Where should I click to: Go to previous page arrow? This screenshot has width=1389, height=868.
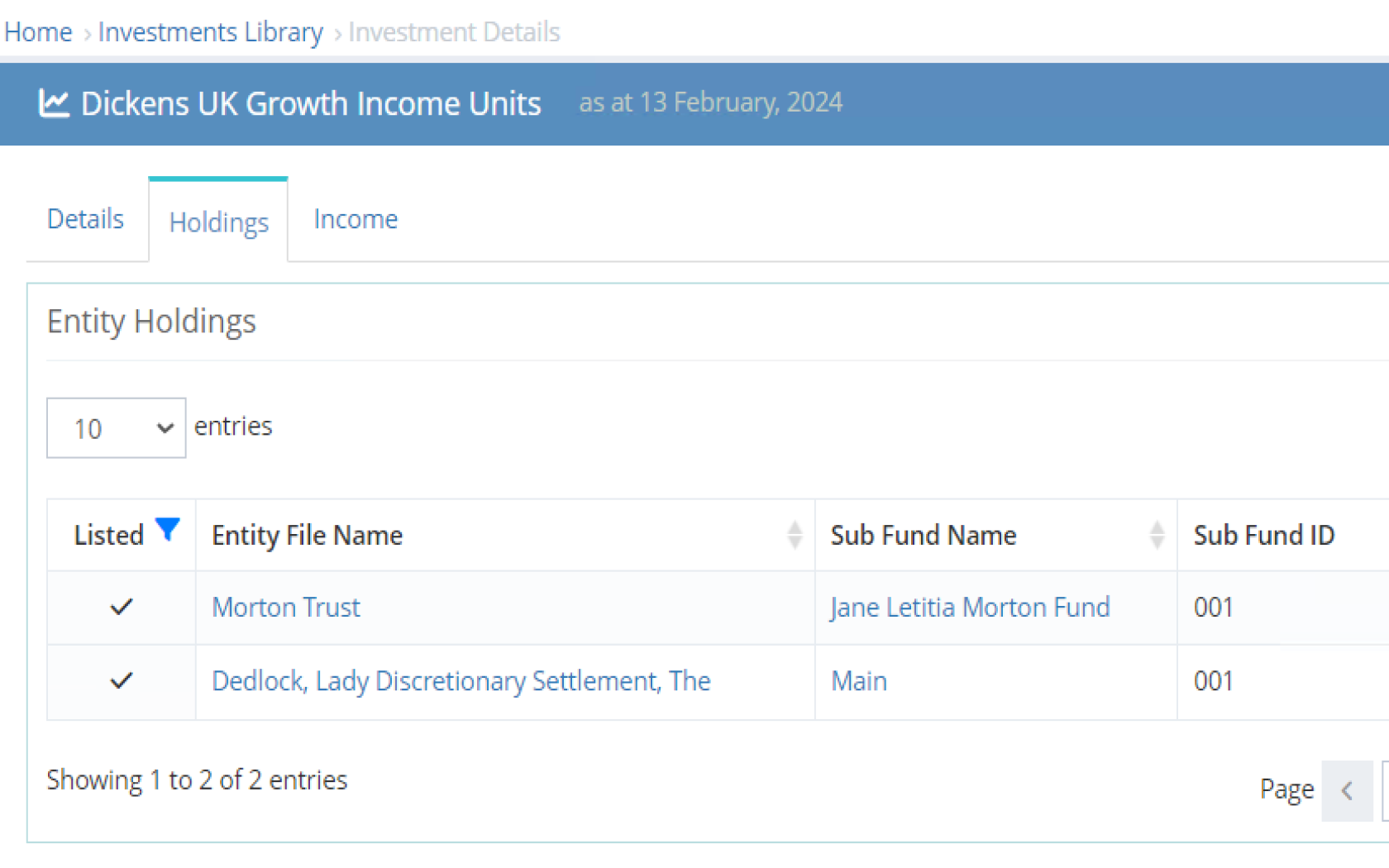[x=1347, y=791]
